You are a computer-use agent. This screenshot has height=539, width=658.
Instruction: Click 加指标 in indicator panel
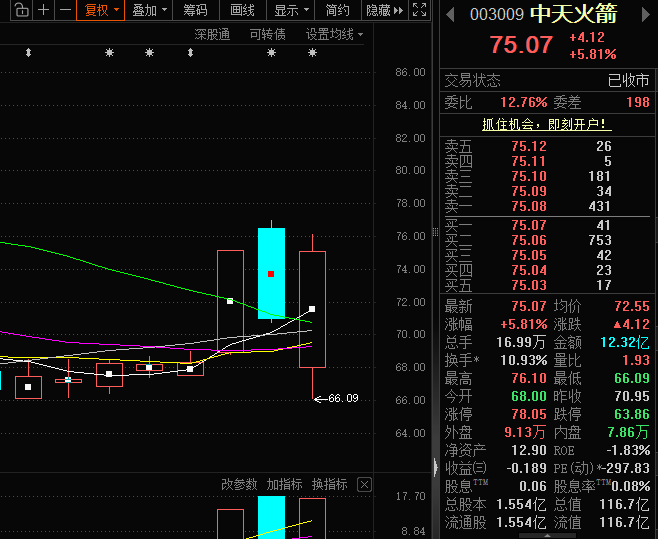284,484
